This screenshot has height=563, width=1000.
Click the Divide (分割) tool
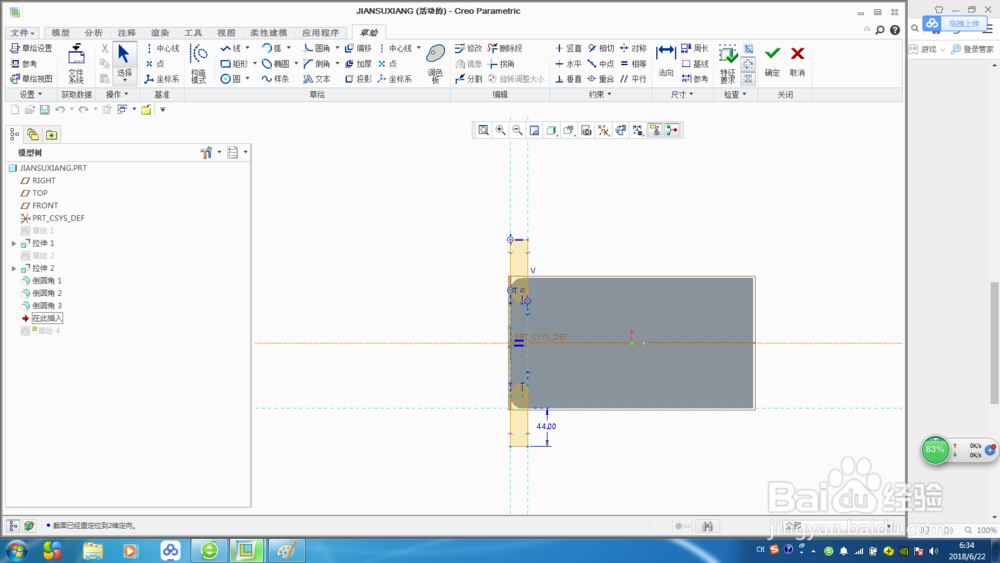pos(468,79)
